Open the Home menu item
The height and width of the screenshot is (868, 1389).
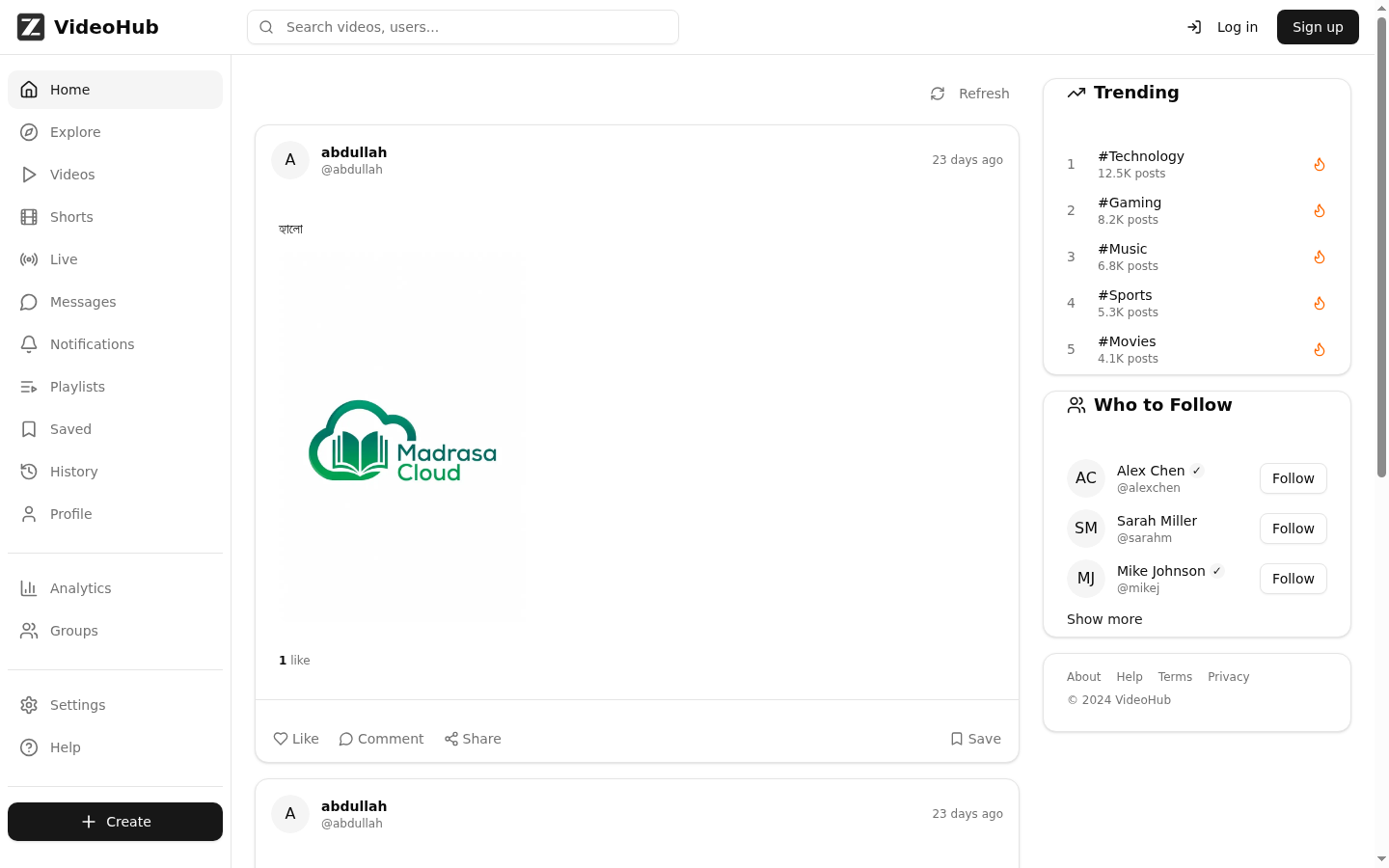click(x=115, y=90)
